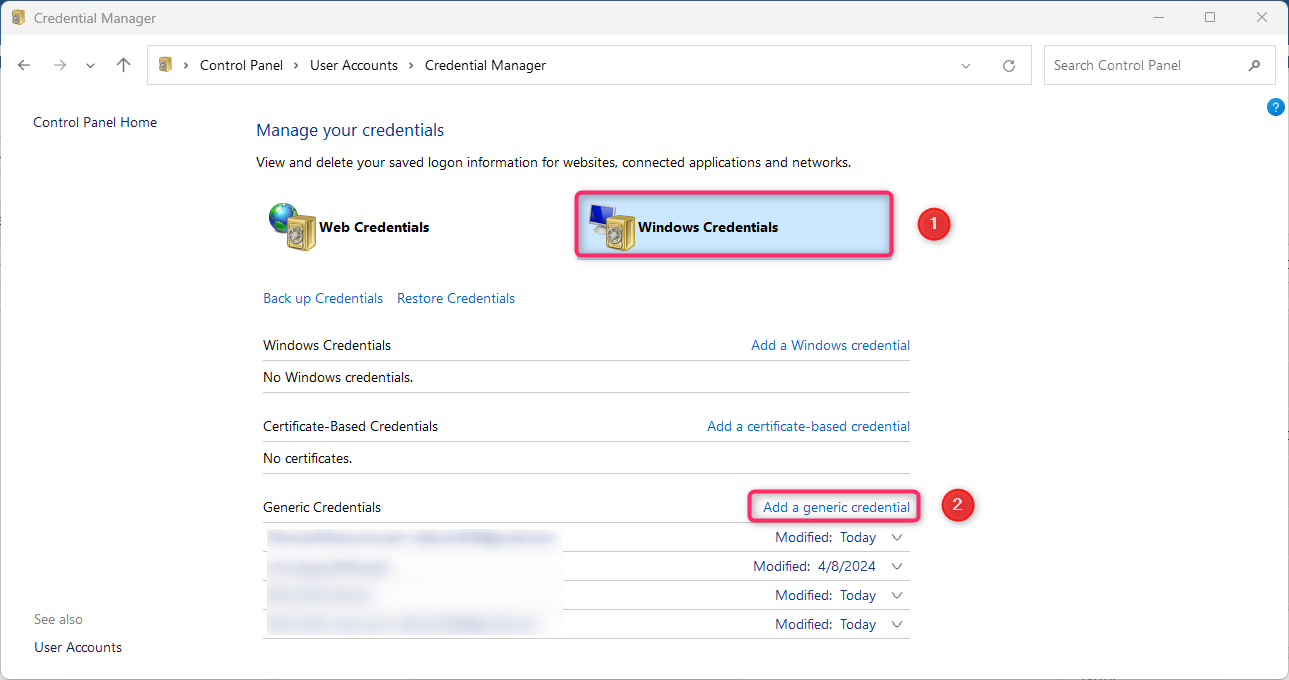Click Restore Credentials link
1289x680 pixels.
point(455,298)
